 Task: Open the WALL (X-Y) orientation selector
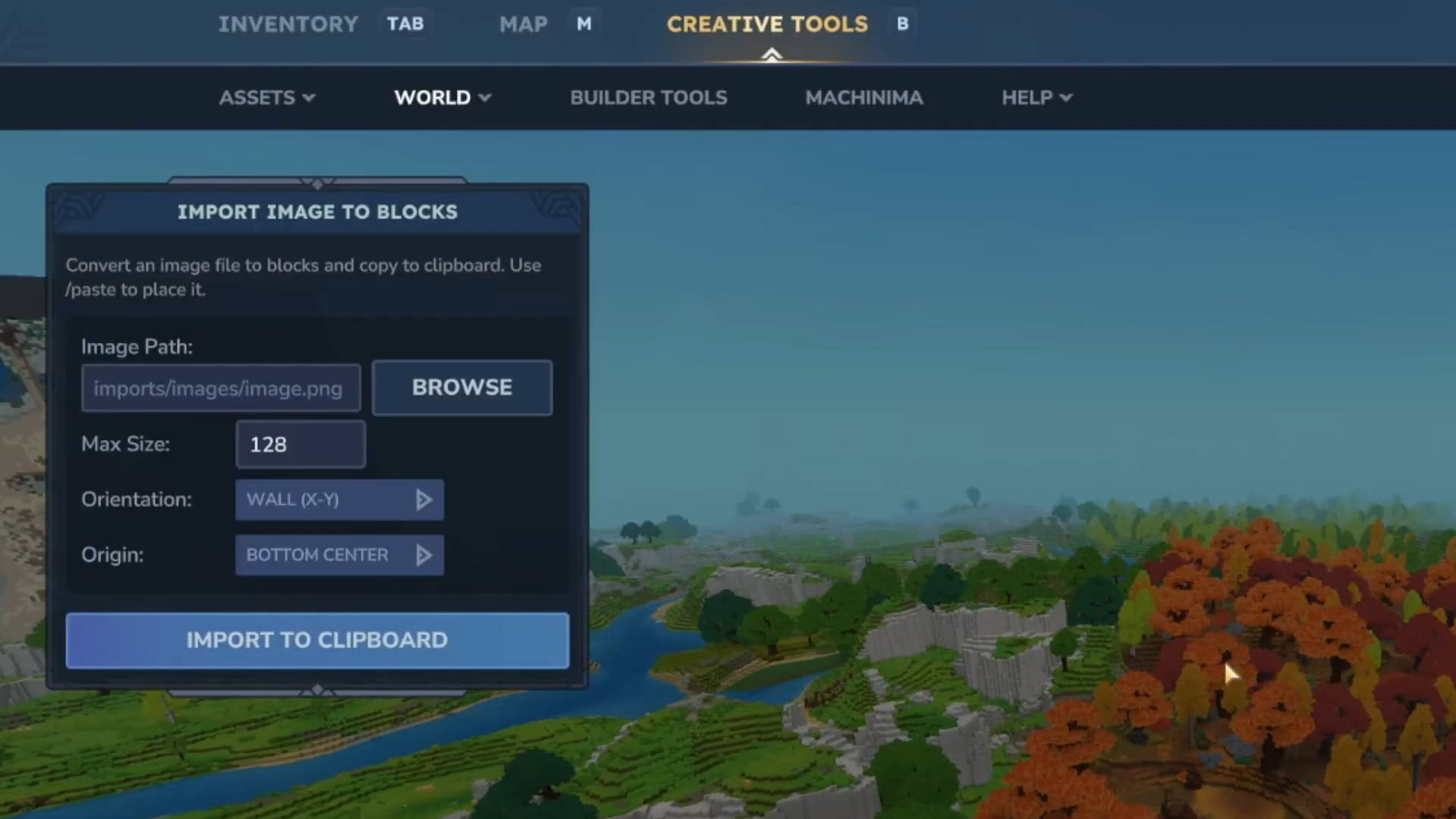click(326, 499)
